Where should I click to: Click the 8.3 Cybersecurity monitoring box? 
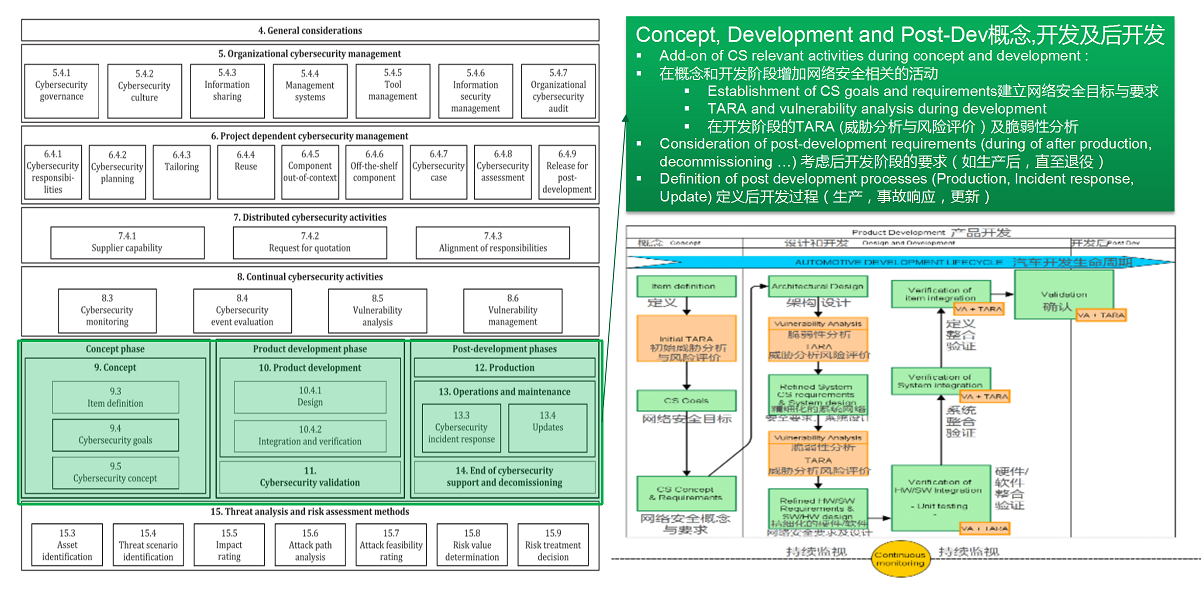pos(107,310)
